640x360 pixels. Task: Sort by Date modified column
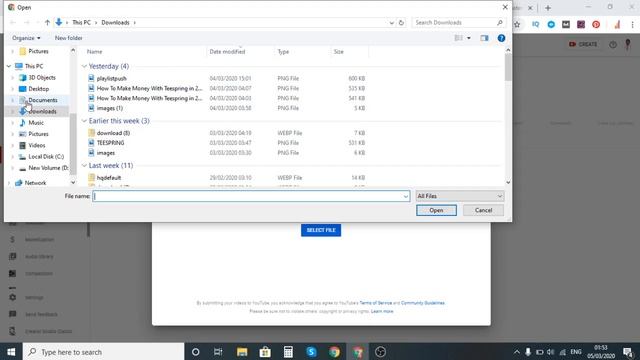point(227,52)
